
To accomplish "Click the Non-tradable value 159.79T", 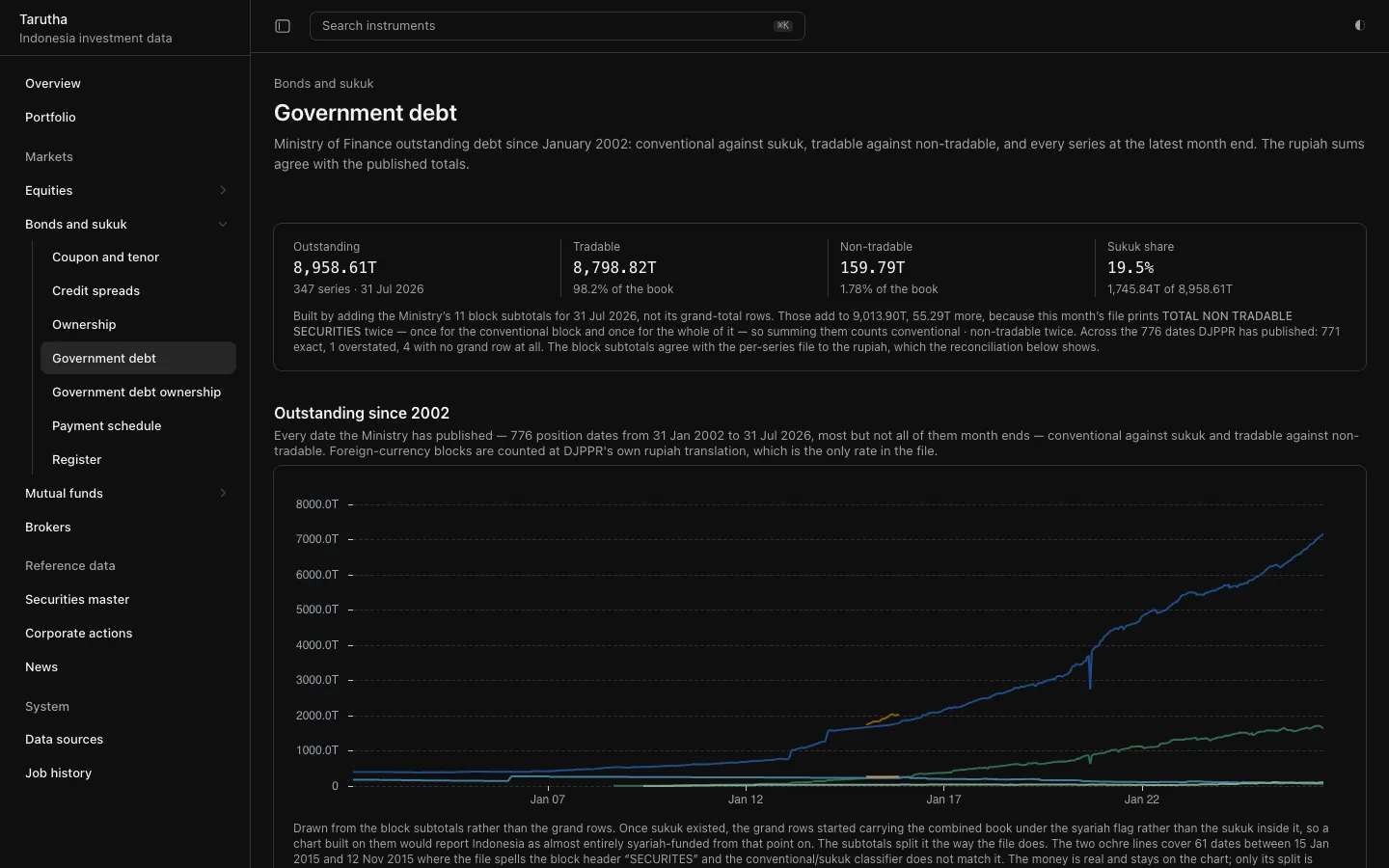I will tap(872, 267).
